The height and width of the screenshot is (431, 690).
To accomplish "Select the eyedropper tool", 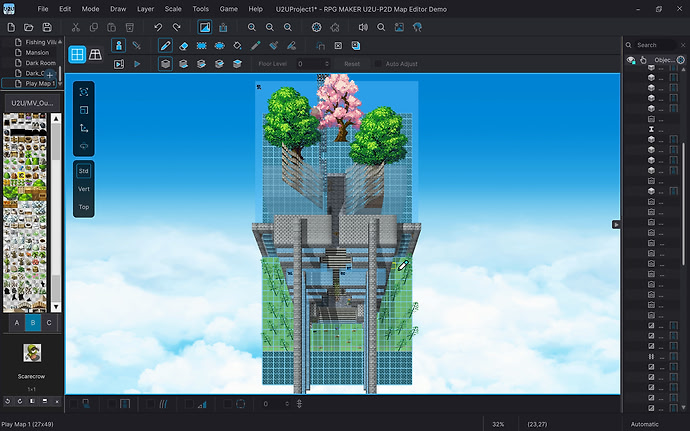I will click(x=255, y=46).
